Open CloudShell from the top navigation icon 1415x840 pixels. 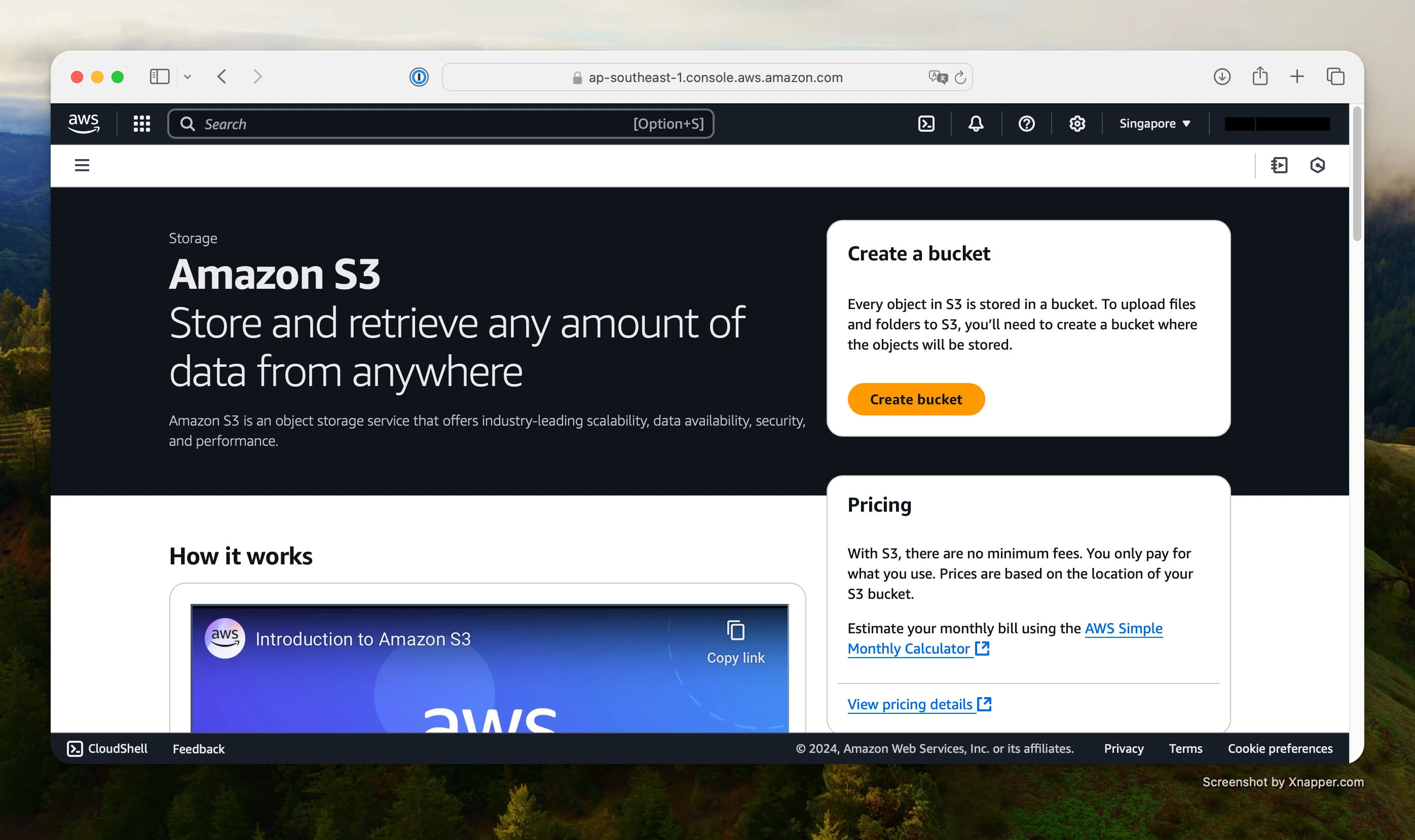(x=926, y=124)
